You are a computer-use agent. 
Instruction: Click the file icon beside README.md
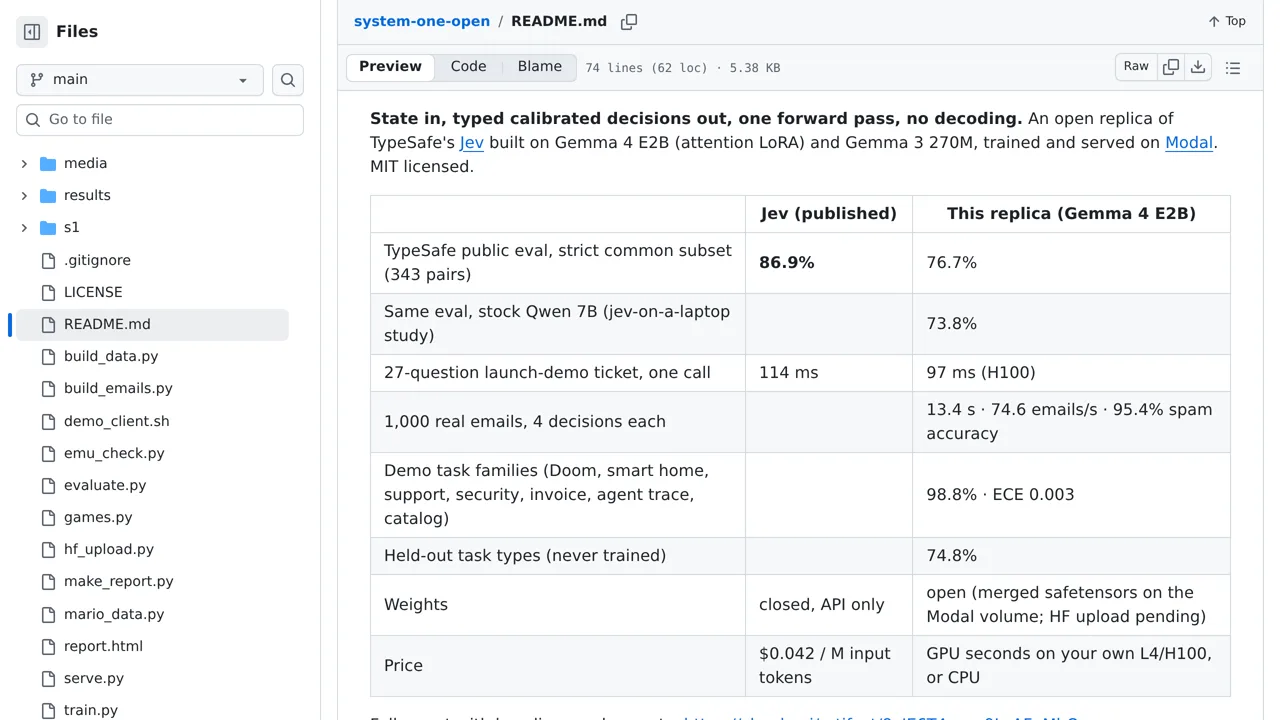[x=48, y=324]
